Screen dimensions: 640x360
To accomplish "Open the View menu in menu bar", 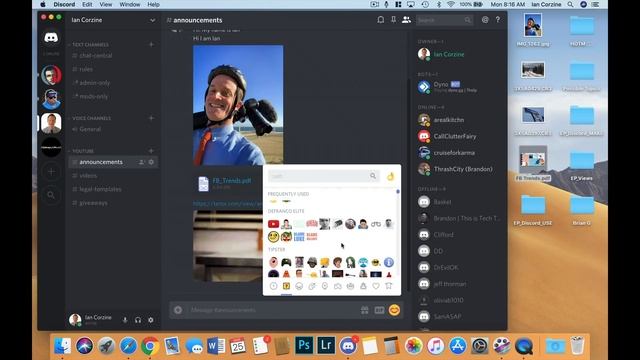I will pyautogui.click(x=106, y=4).
